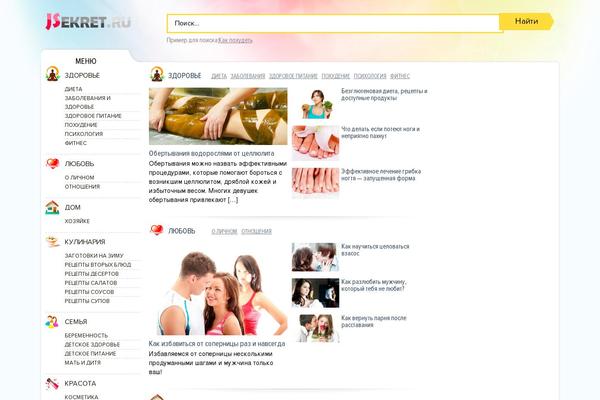600x400 pixels.
Task: Open the gluten-free diet article thumbnail
Action: (316, 104)
